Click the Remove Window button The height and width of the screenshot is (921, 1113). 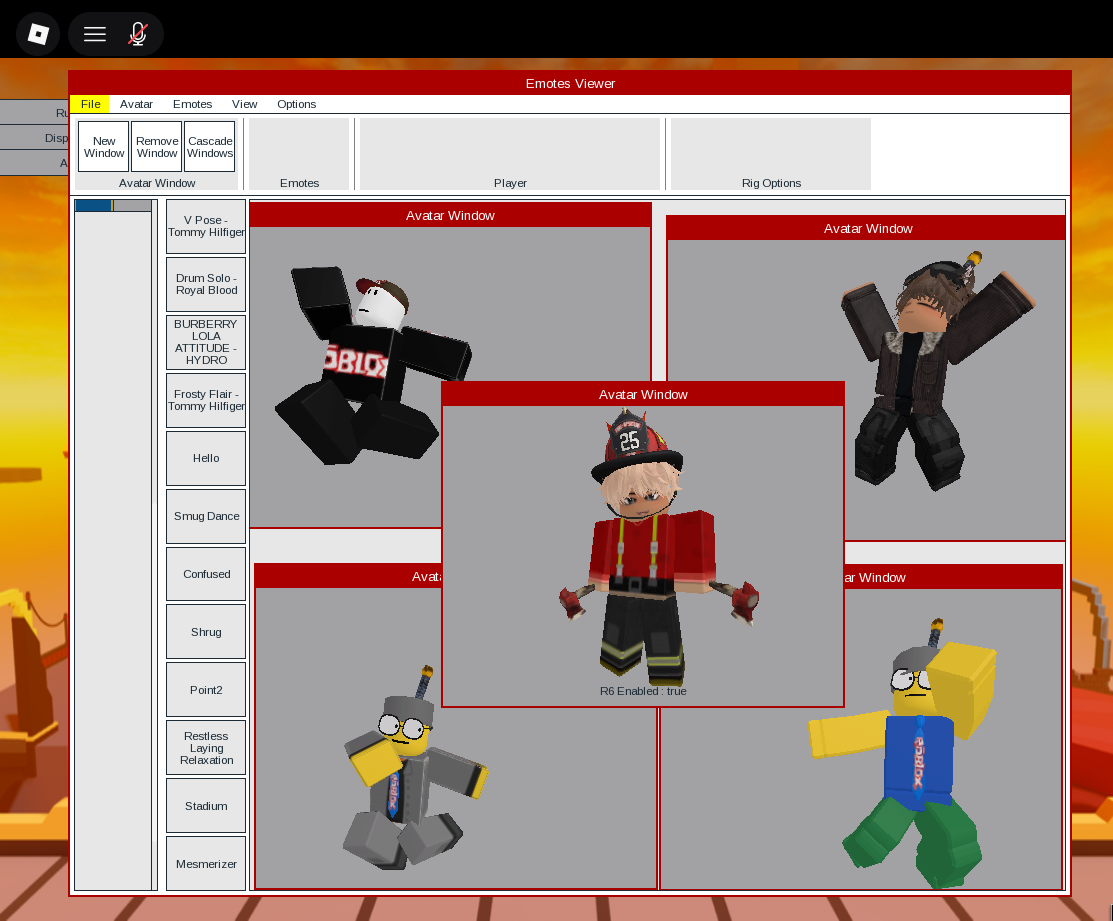pos(157,147)
